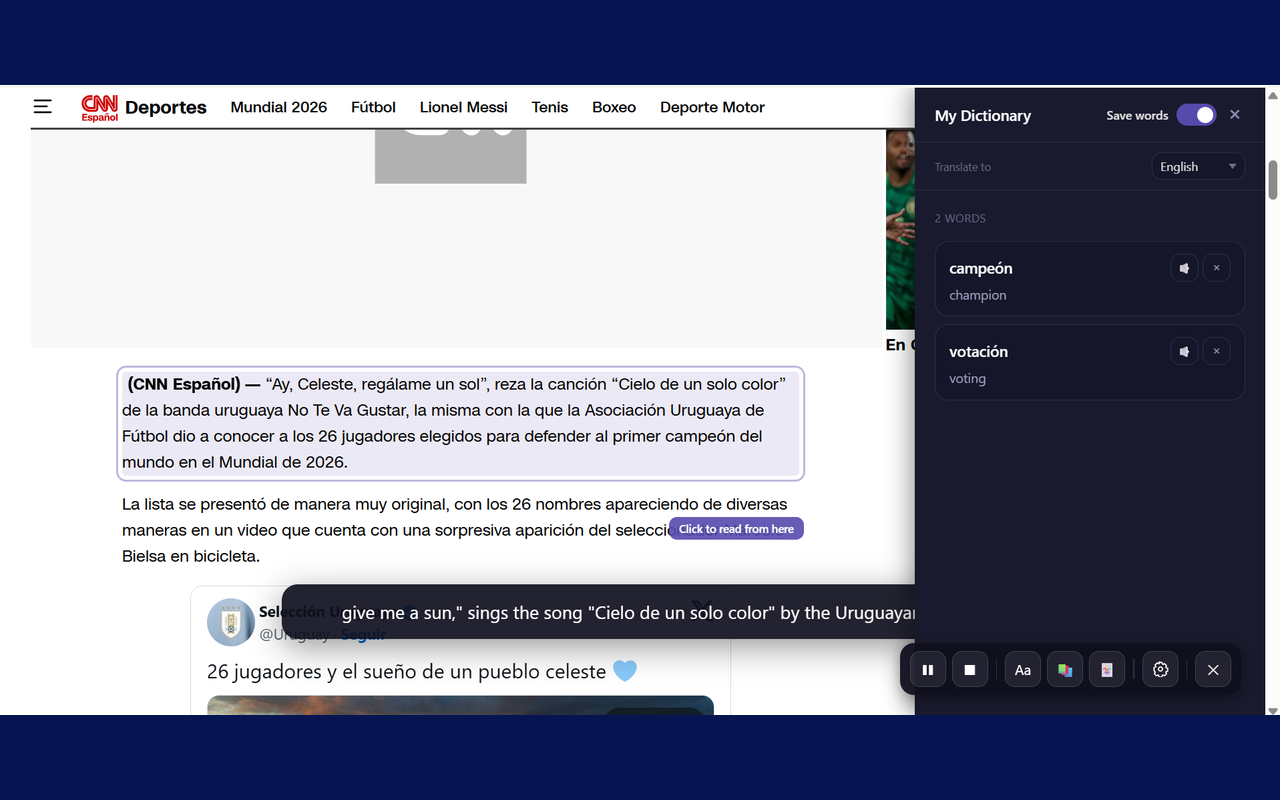Play pronunciation of votación
This screenshot has width=1280, height=800.
coord(1184,351)
